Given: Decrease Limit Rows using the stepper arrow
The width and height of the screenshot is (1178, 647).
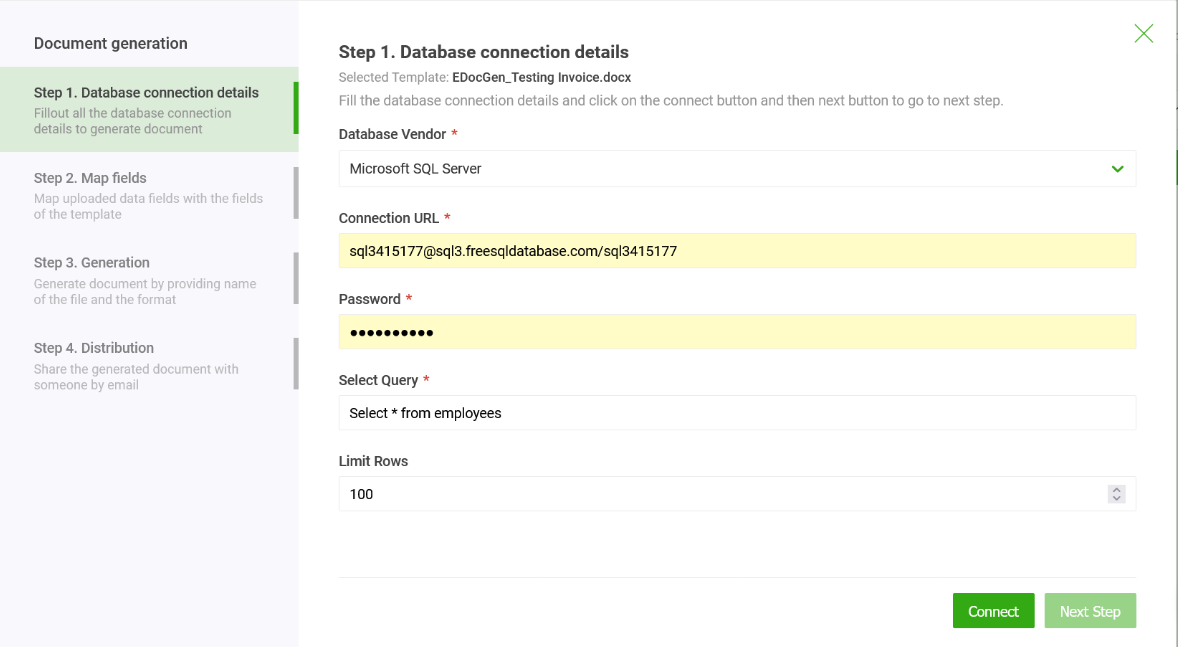Looking at the screenshot, I should [1116, 498].
